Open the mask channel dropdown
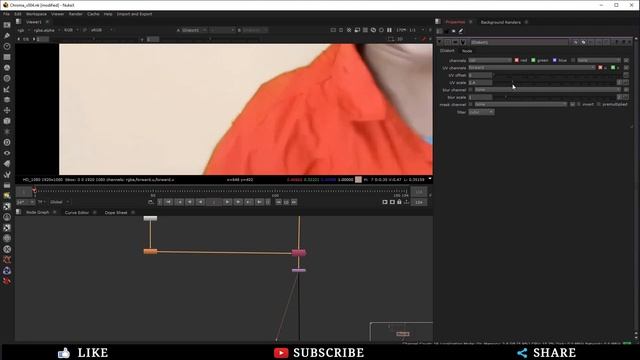The height and width of the screenshot is (360, 640). click(521, 104)
